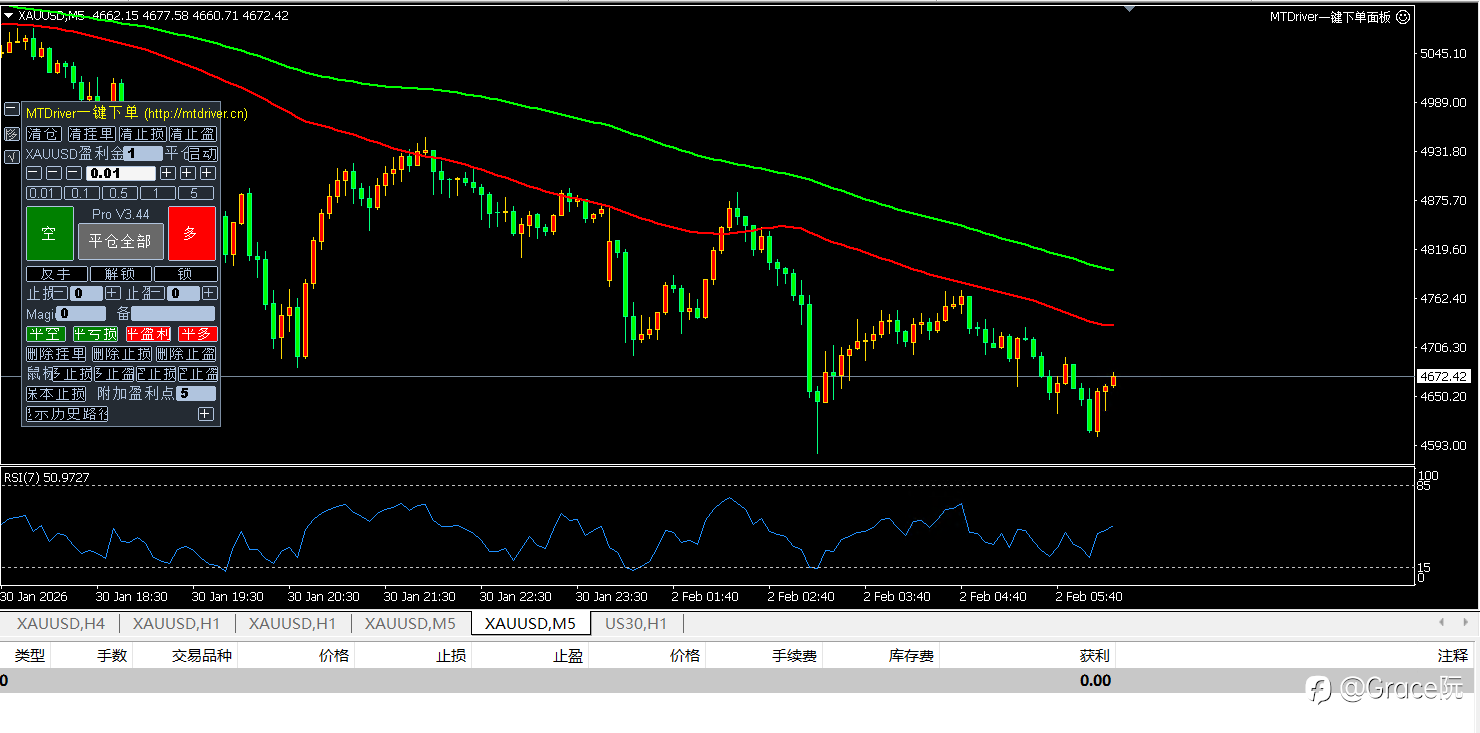The image size is (1480, 733).
Task: Increase 止盈 value with plus stepper
Action: point(210,293)
